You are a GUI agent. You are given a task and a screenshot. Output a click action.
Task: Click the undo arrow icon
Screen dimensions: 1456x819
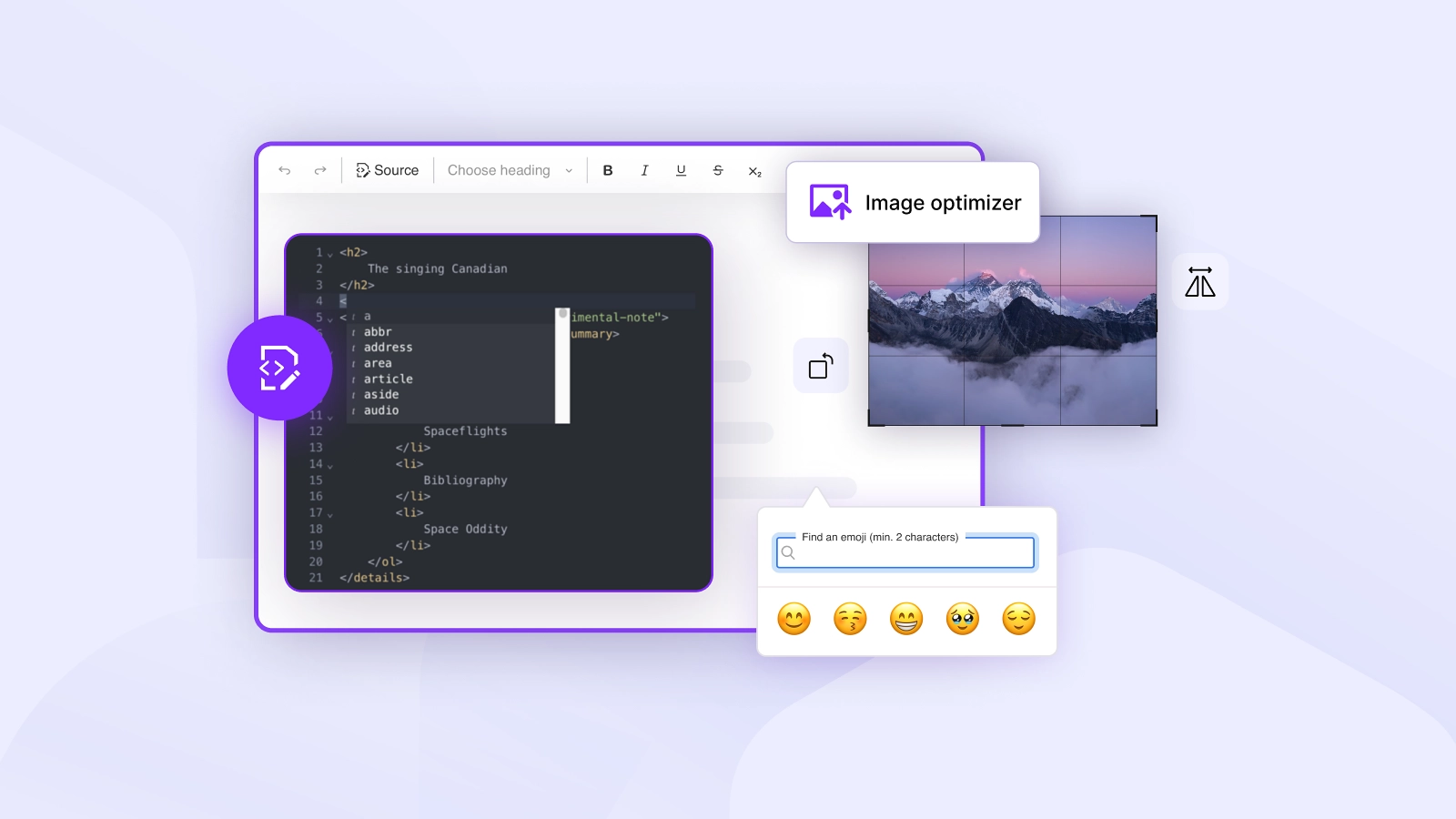tap(285, 170)
